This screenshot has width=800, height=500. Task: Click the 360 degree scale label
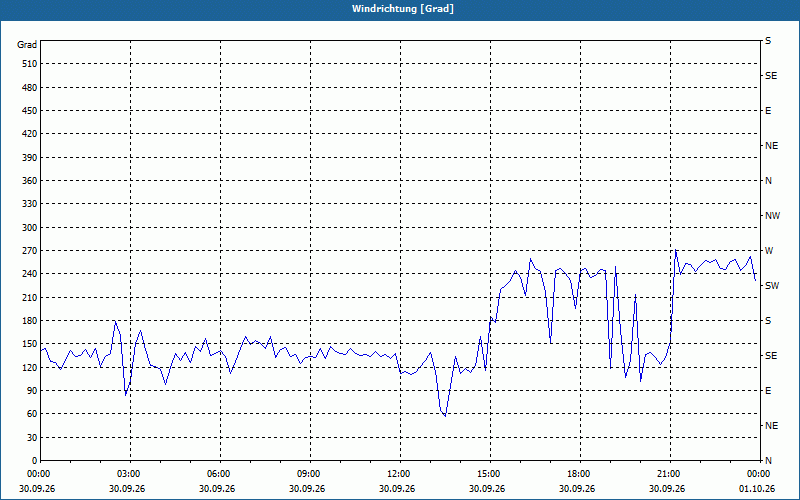tap(30, 181)
